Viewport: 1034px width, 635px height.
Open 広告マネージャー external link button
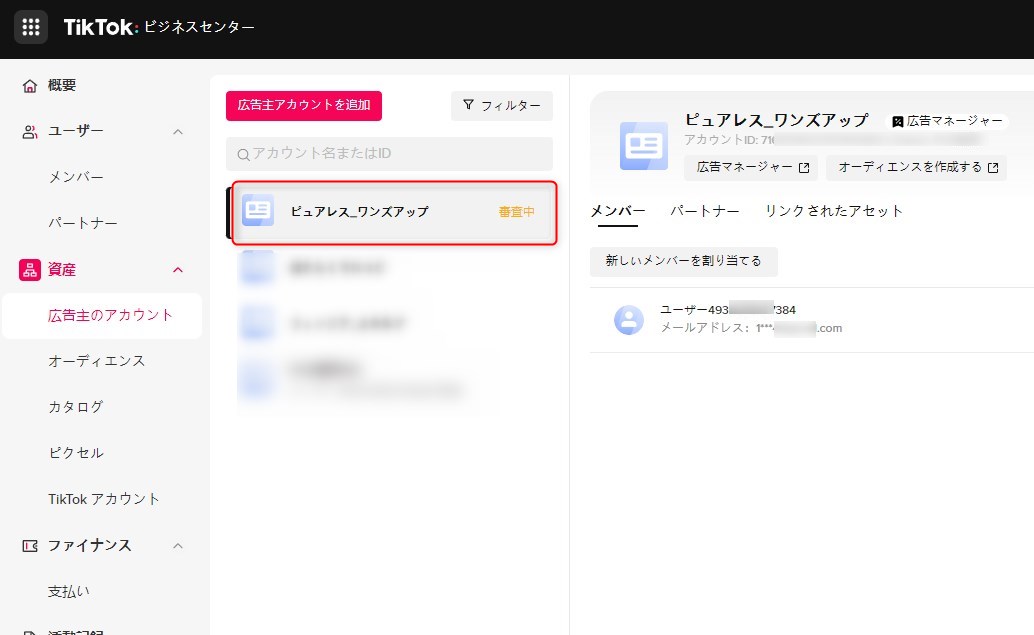point(750,167)
